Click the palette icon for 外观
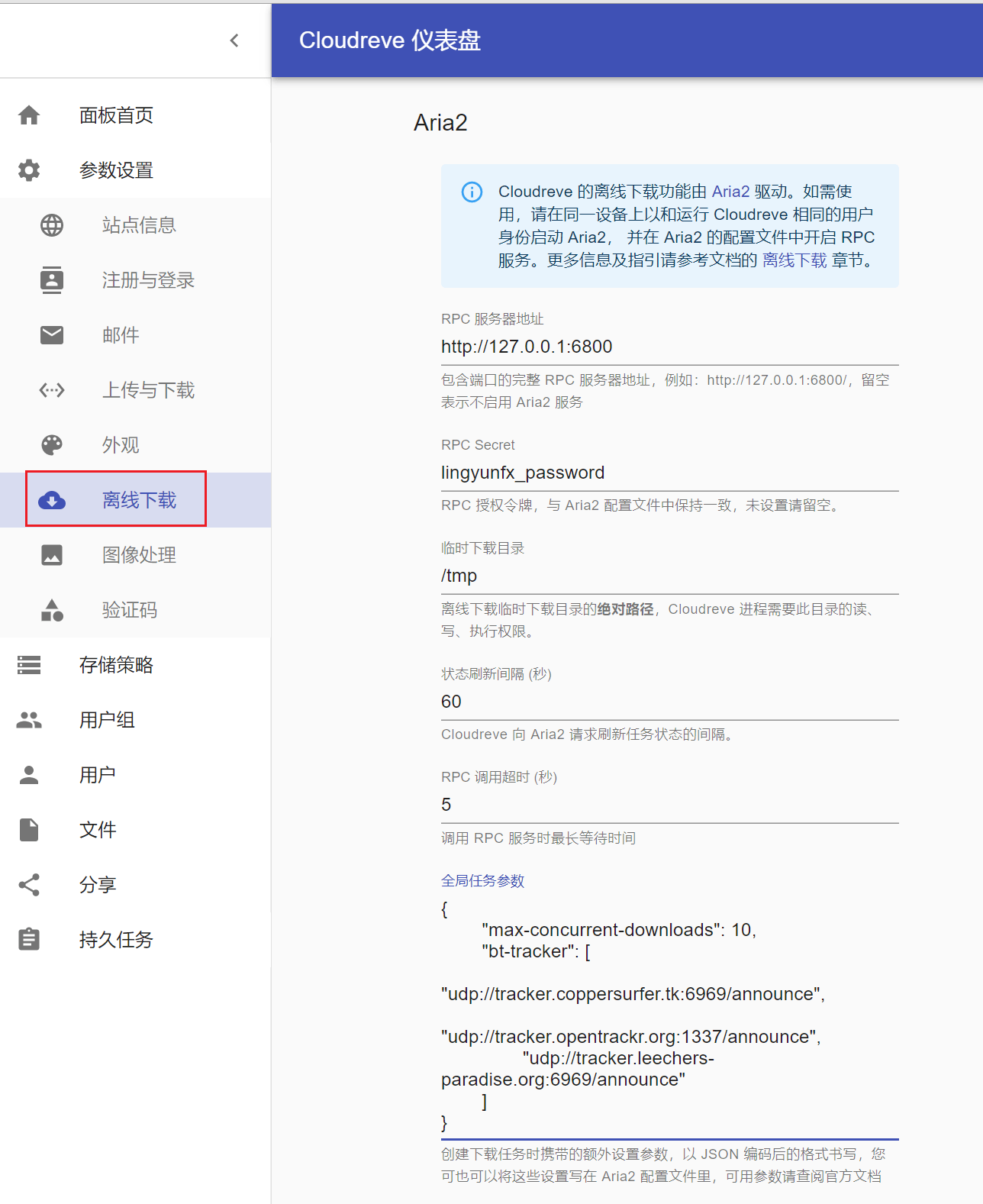This screenshot has height=1204, width=983. 52,445
